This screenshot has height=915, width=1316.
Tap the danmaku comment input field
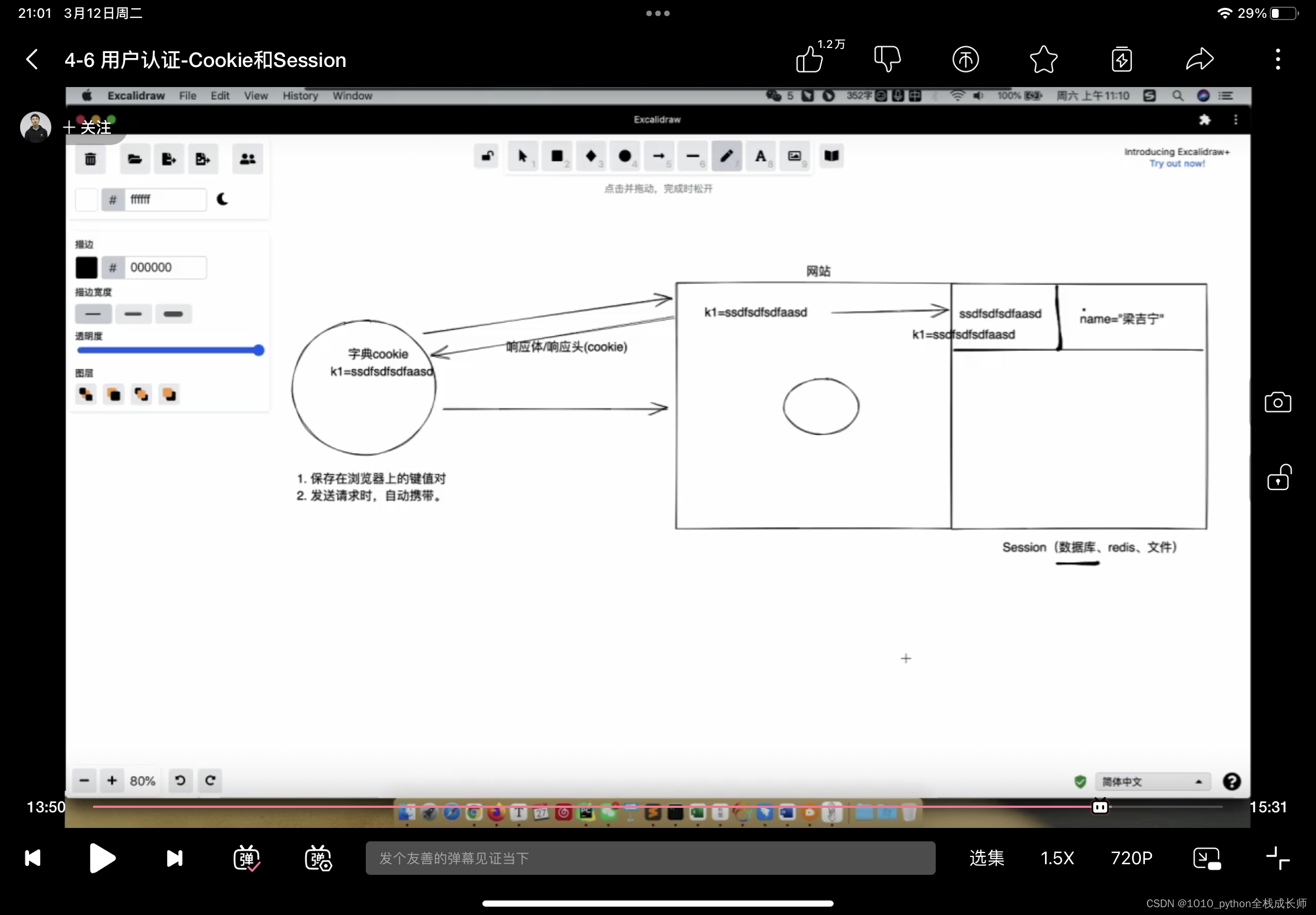pos(650,858)
